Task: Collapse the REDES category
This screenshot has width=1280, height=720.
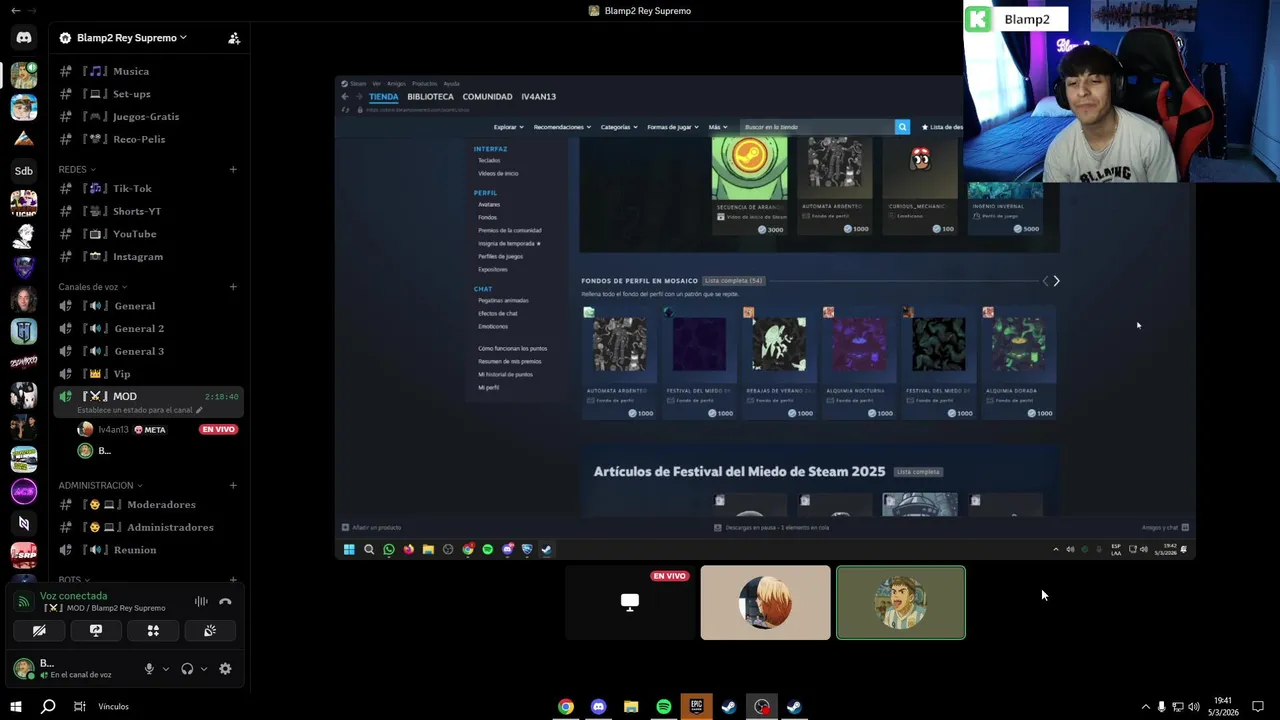Action: coord(77,169)
